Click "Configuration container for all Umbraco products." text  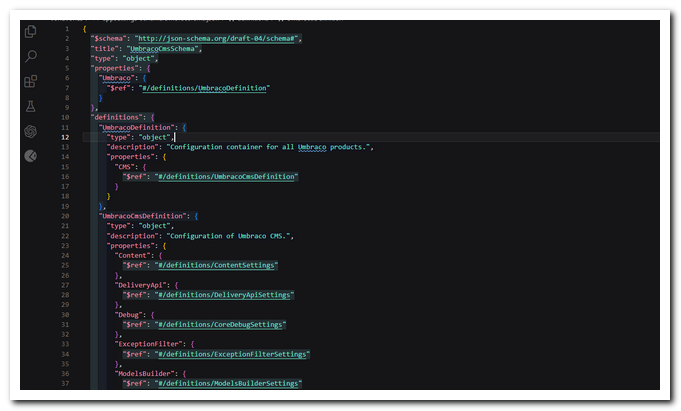268,147
